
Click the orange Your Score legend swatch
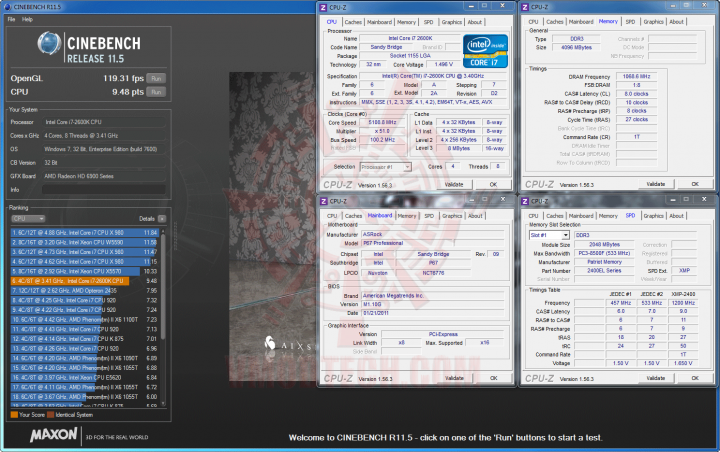pos(14,415)
